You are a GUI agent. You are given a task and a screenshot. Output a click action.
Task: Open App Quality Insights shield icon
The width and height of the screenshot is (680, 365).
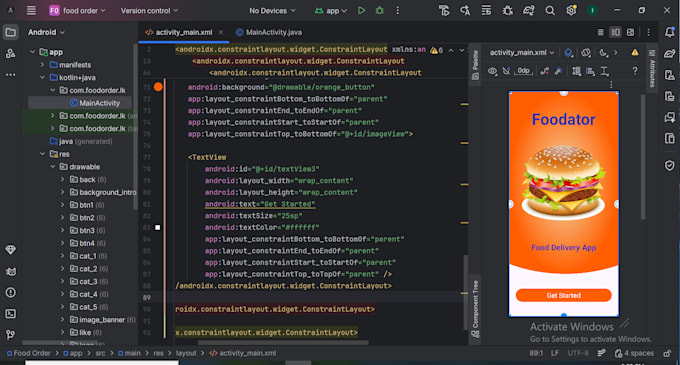tap(670, 165)
